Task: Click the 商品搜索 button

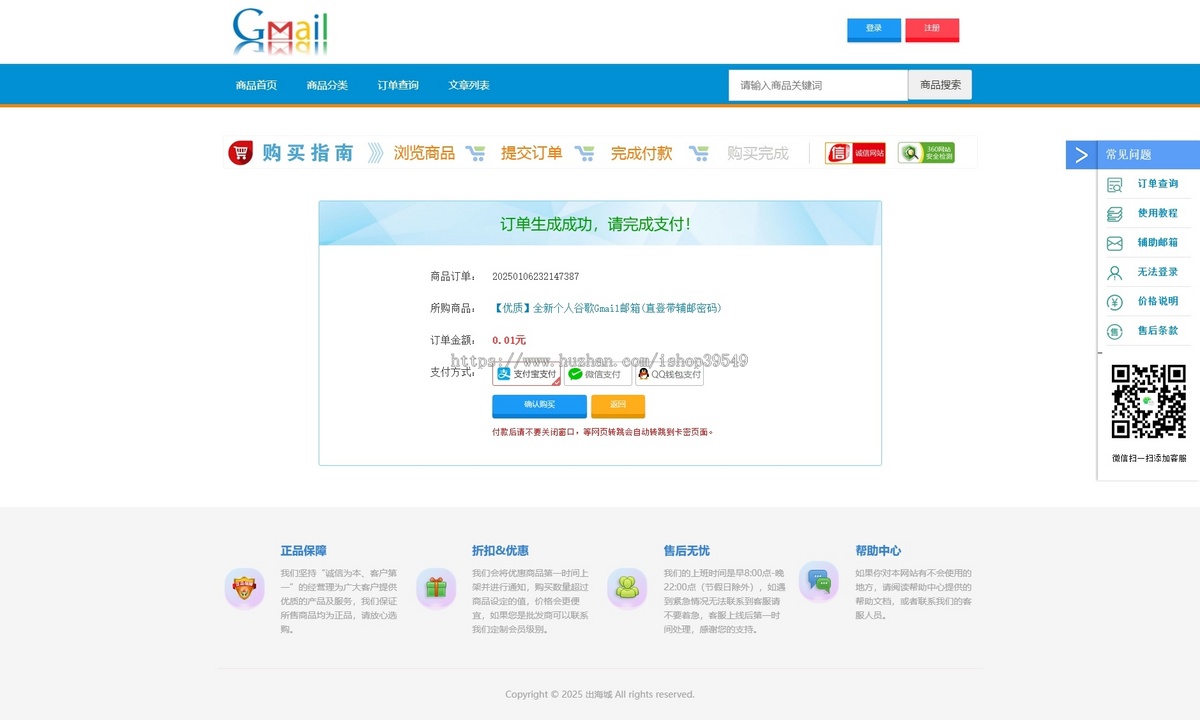Action: point(940,85)
